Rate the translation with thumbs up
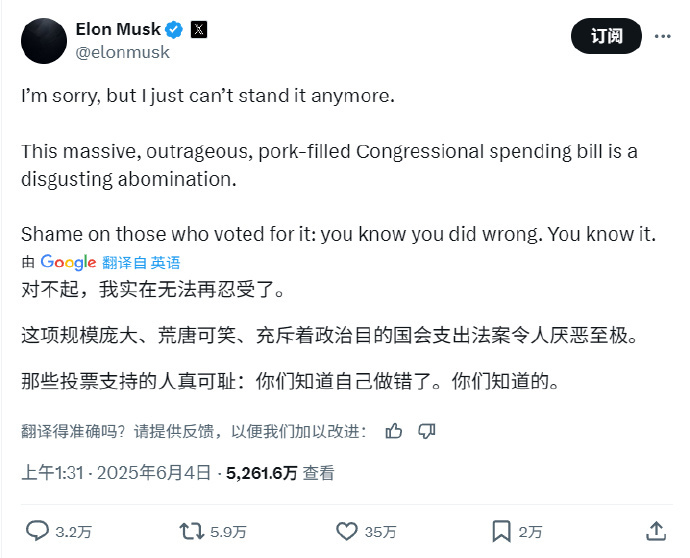The image size is (690, 558). (393, 431)
